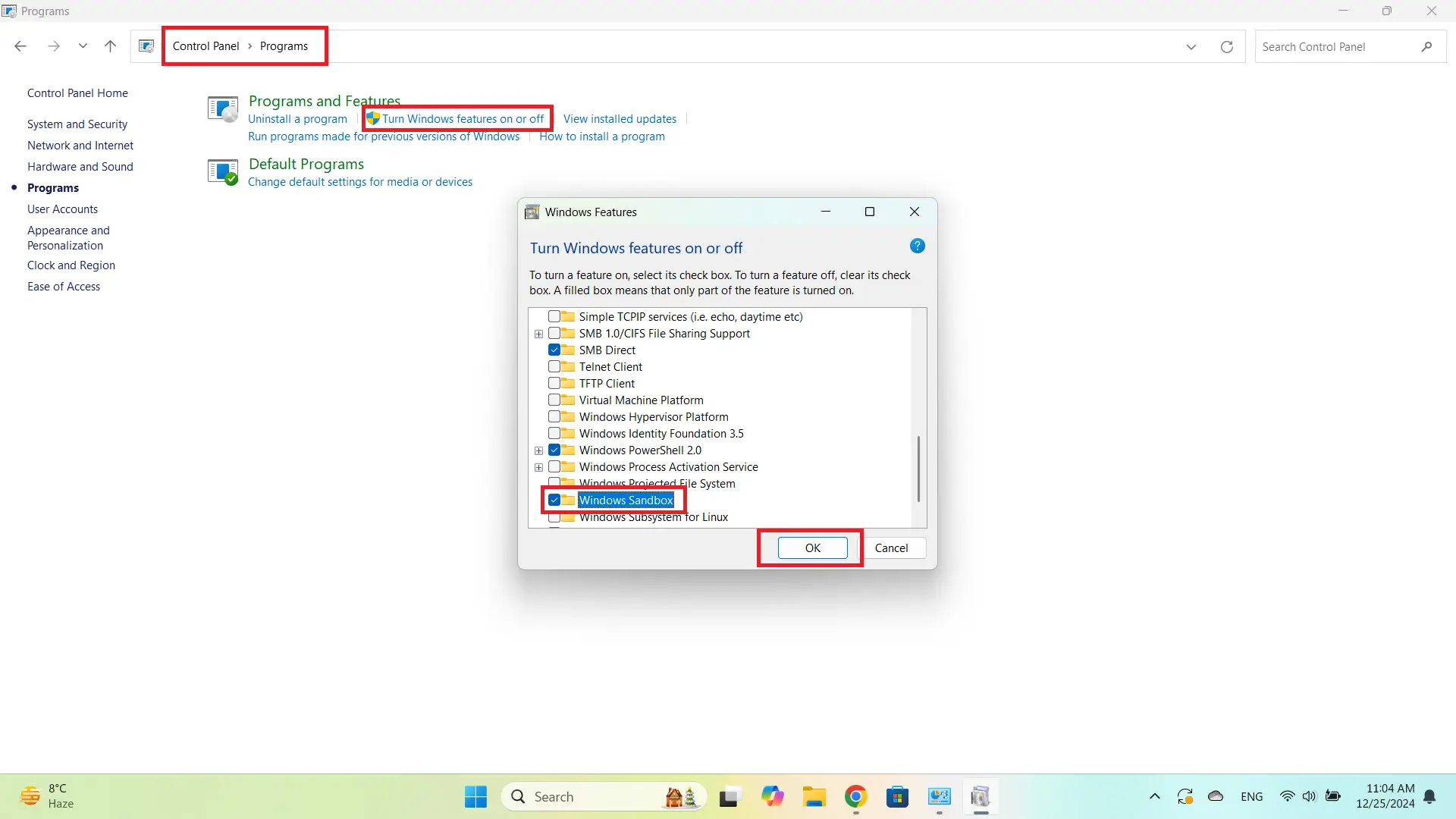Open Google Chrome from the taskbar
This screenshot has width=1456, height=819.
pyautogui.click(x=855, y=796)
